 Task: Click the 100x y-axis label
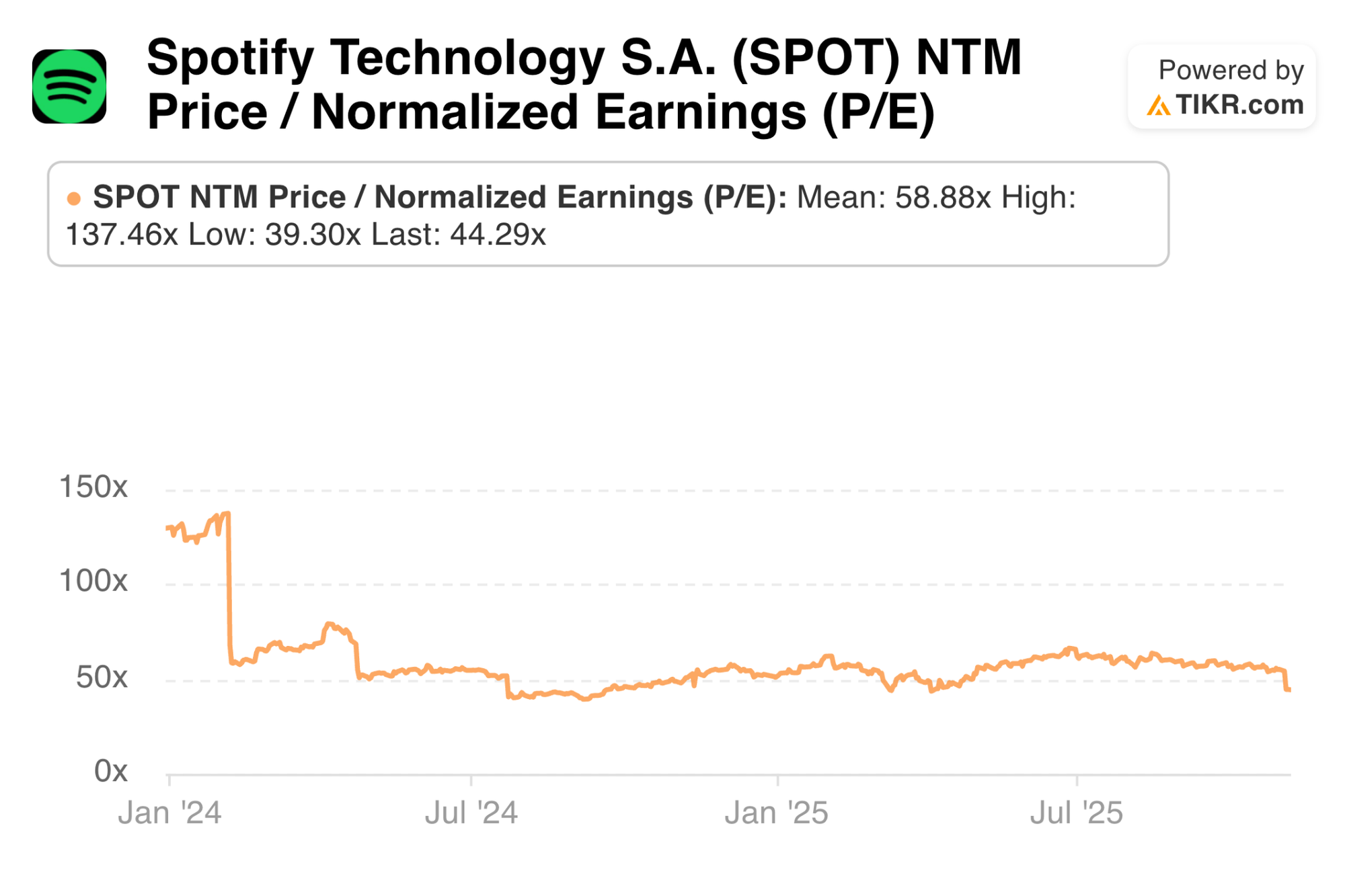tap(93, 581)
